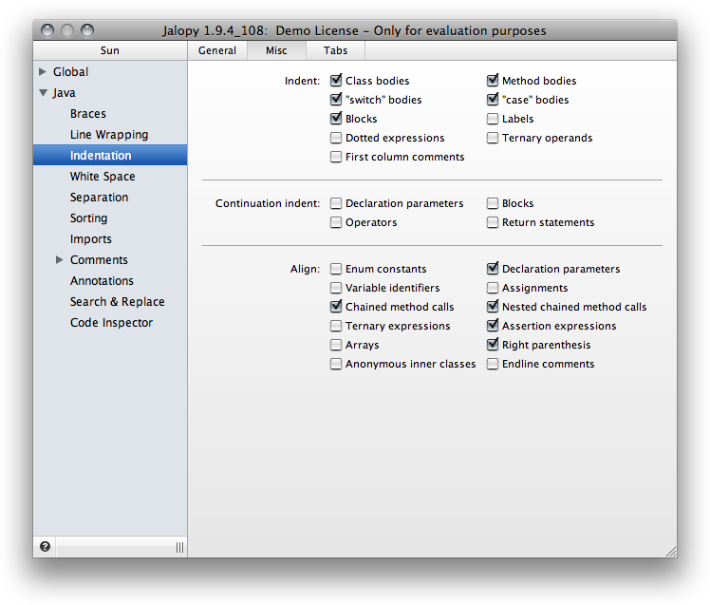Uncheck the Indent Blocks checkbox
This screenshot has height=605, width=710.
336,119
